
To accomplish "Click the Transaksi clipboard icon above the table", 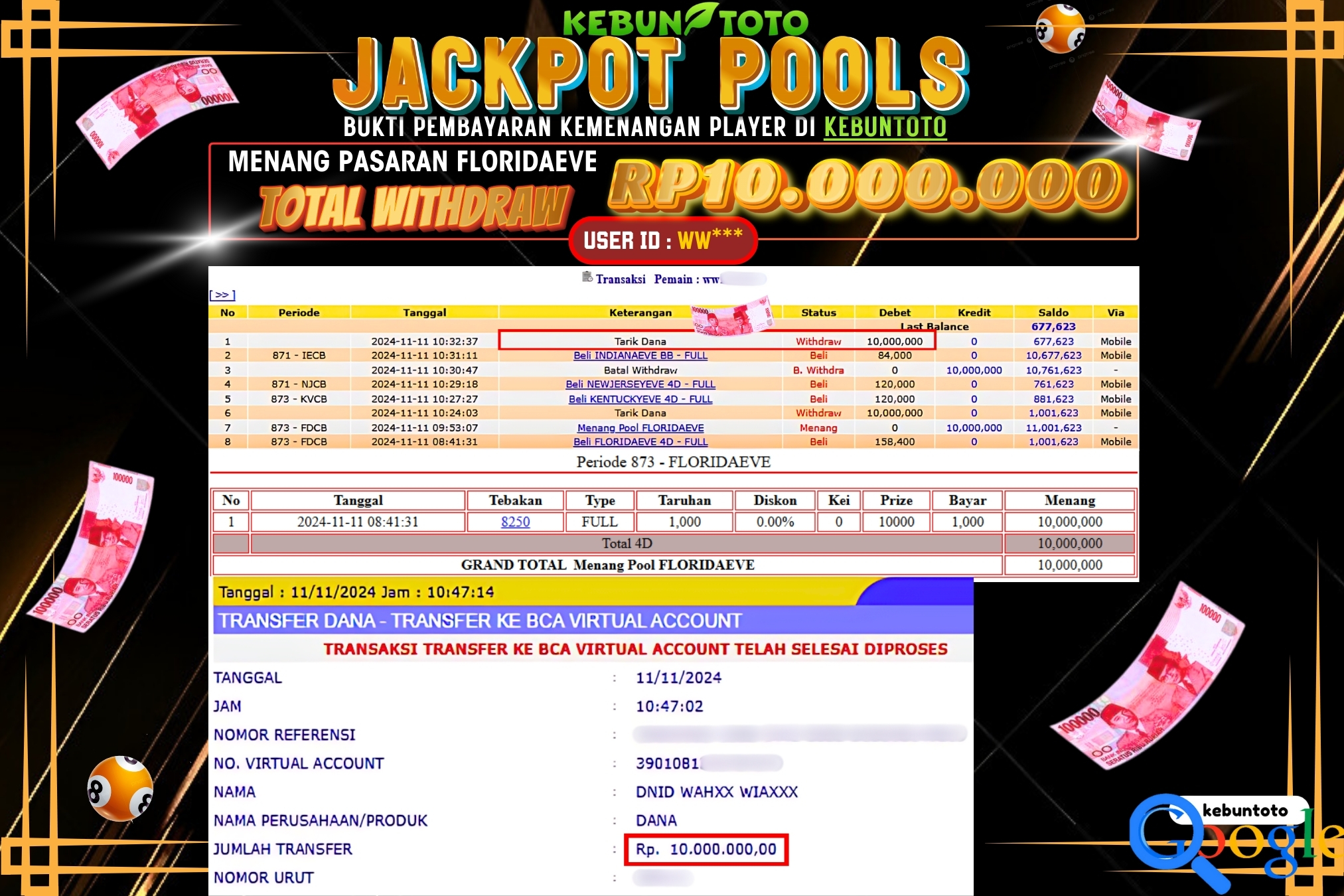I will tap(587, 279).
